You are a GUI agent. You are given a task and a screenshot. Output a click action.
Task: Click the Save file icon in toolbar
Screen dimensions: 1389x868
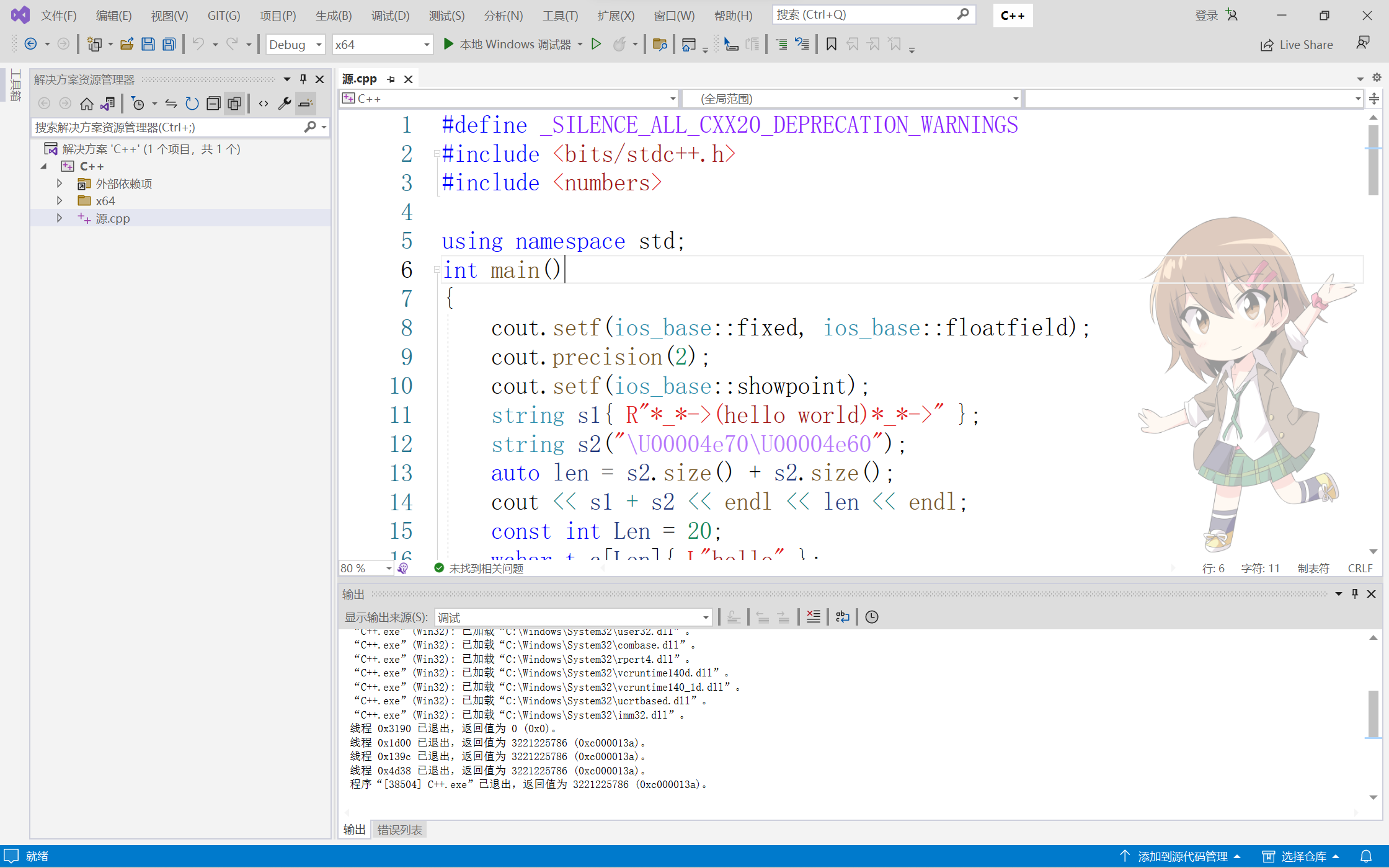(x=148, y=44)
